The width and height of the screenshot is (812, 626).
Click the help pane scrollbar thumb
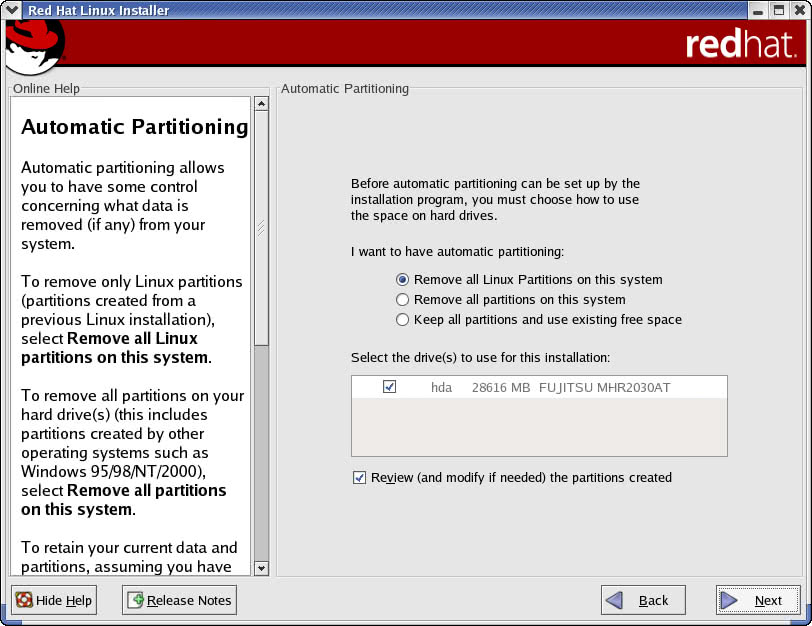pyautogui.click(x=262, y=228)
